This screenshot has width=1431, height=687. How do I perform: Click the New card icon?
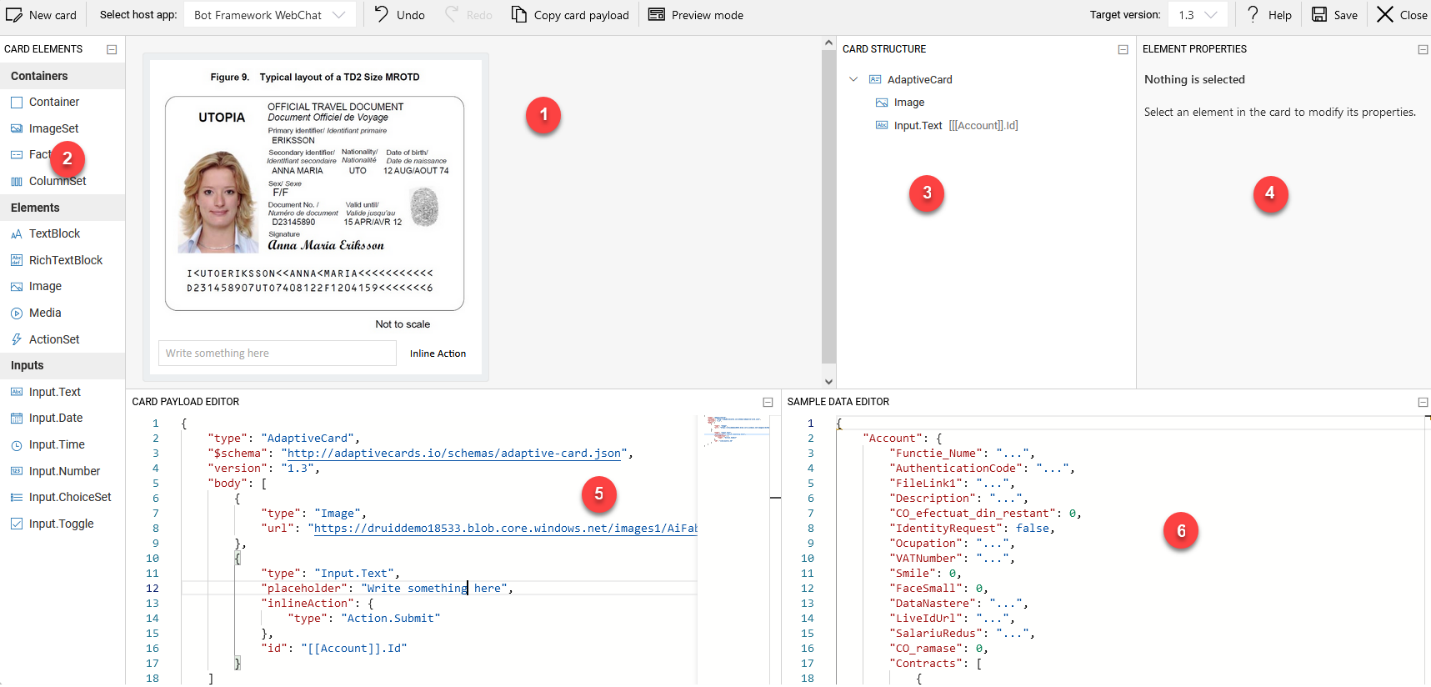pos(14,15)
